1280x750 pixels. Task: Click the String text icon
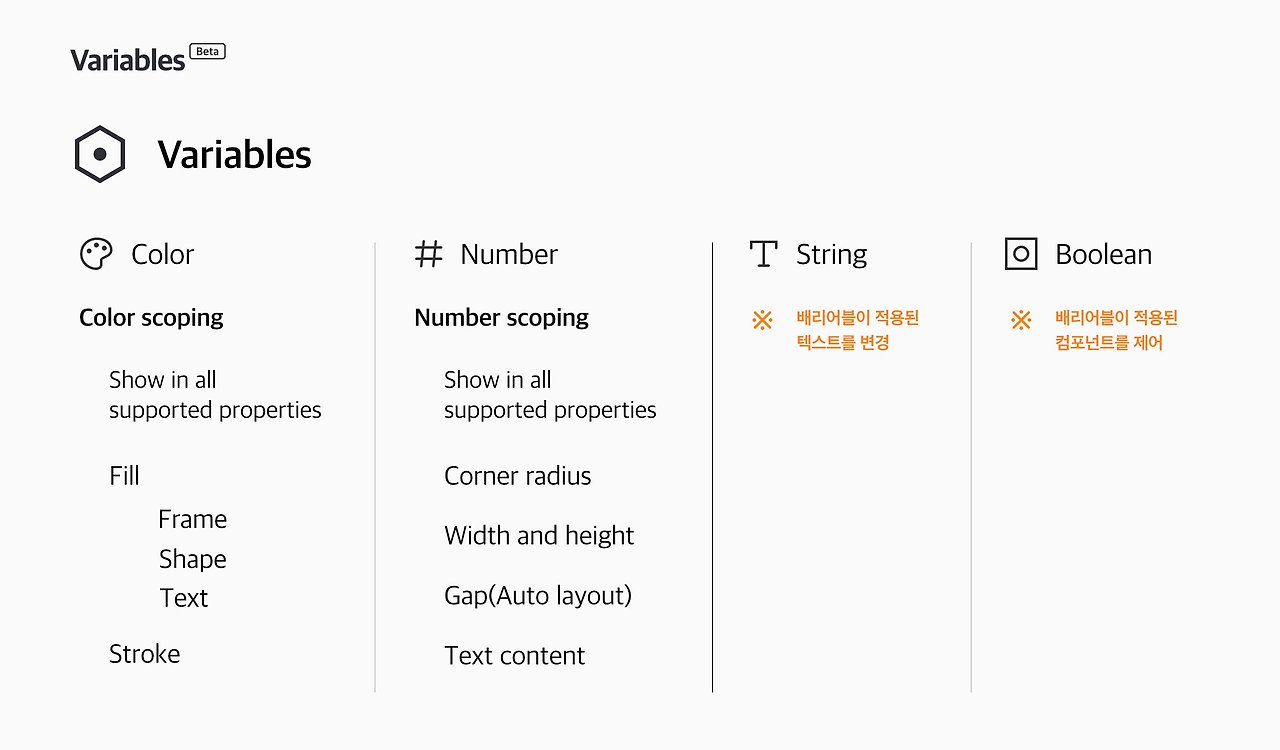tap(763, 254)
